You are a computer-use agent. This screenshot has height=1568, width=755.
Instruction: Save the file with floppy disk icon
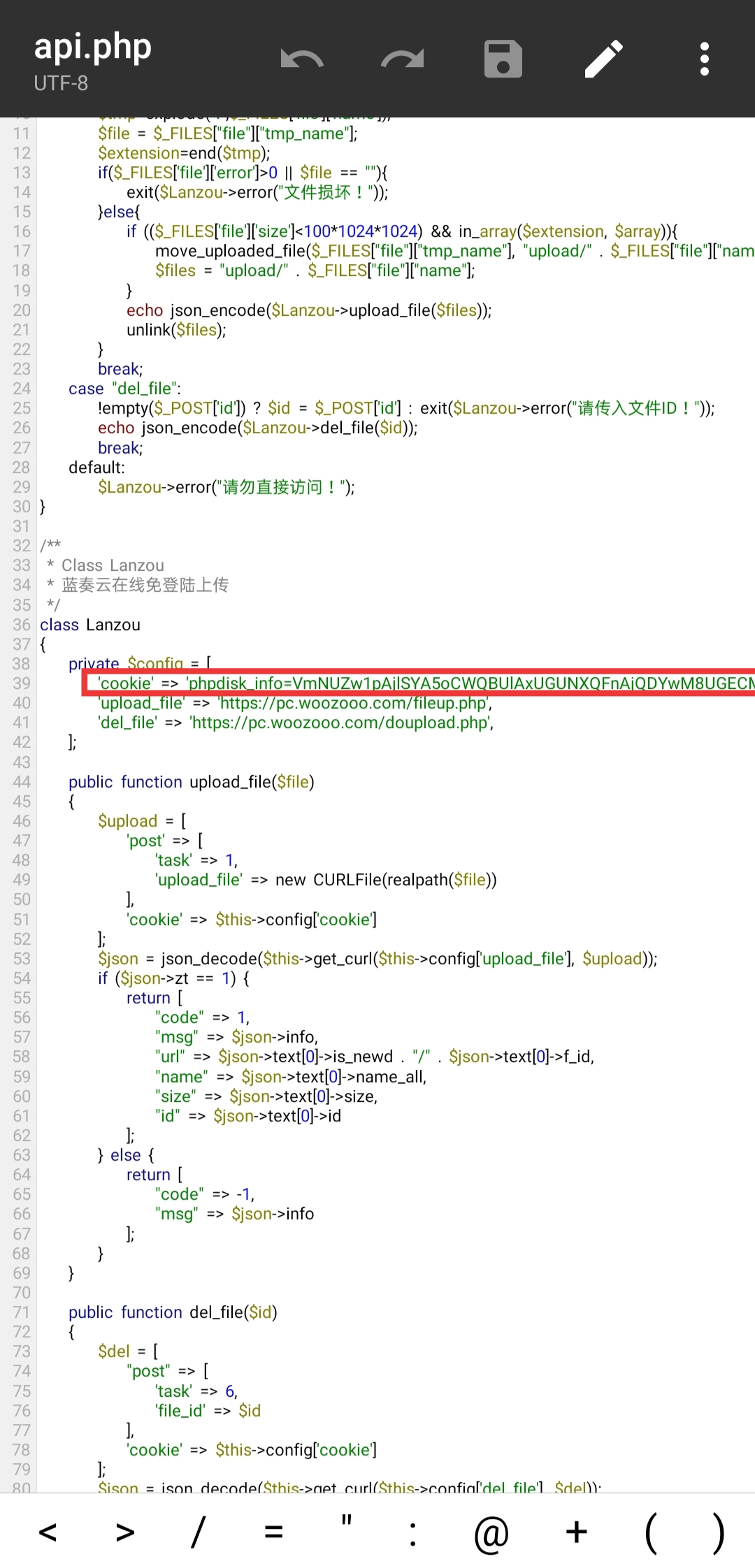[x=503, y=59]
